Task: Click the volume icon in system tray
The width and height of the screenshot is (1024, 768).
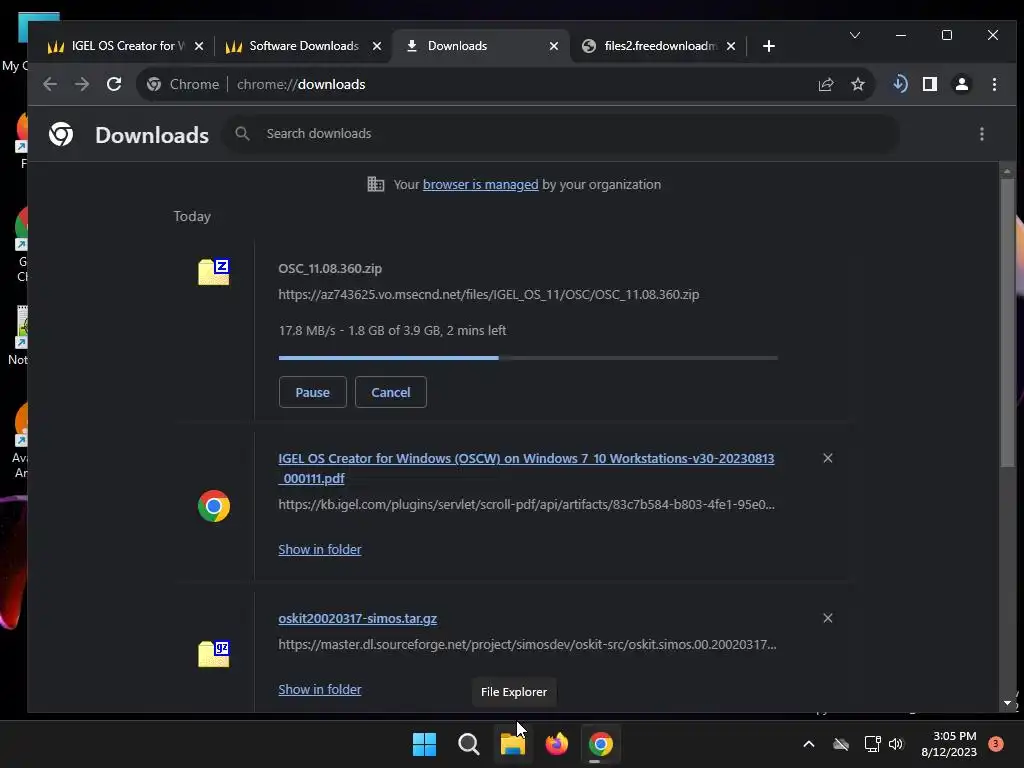Action: (x=896, y=744)
